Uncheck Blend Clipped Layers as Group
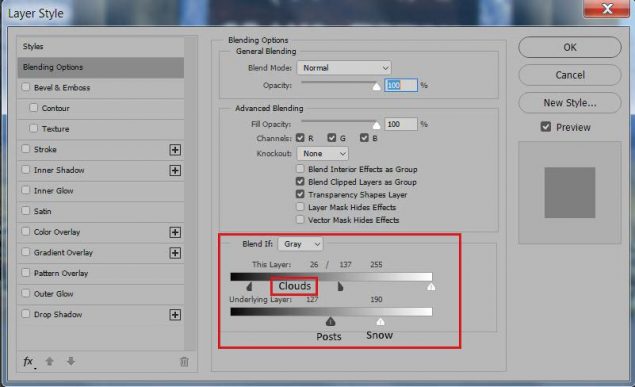The width and height of the screenshot is (635, 387). point(300,181)
